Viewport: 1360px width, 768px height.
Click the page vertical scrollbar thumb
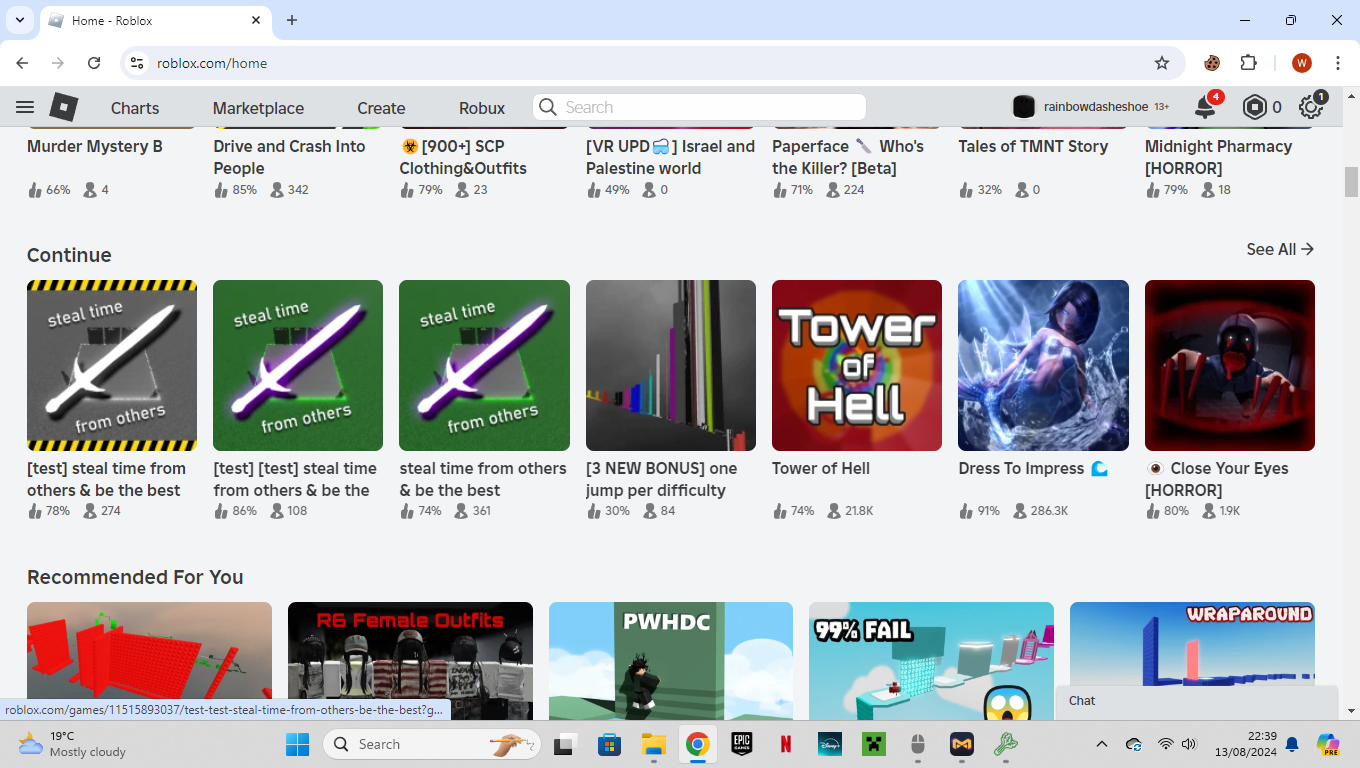(x=1351, y=182)
